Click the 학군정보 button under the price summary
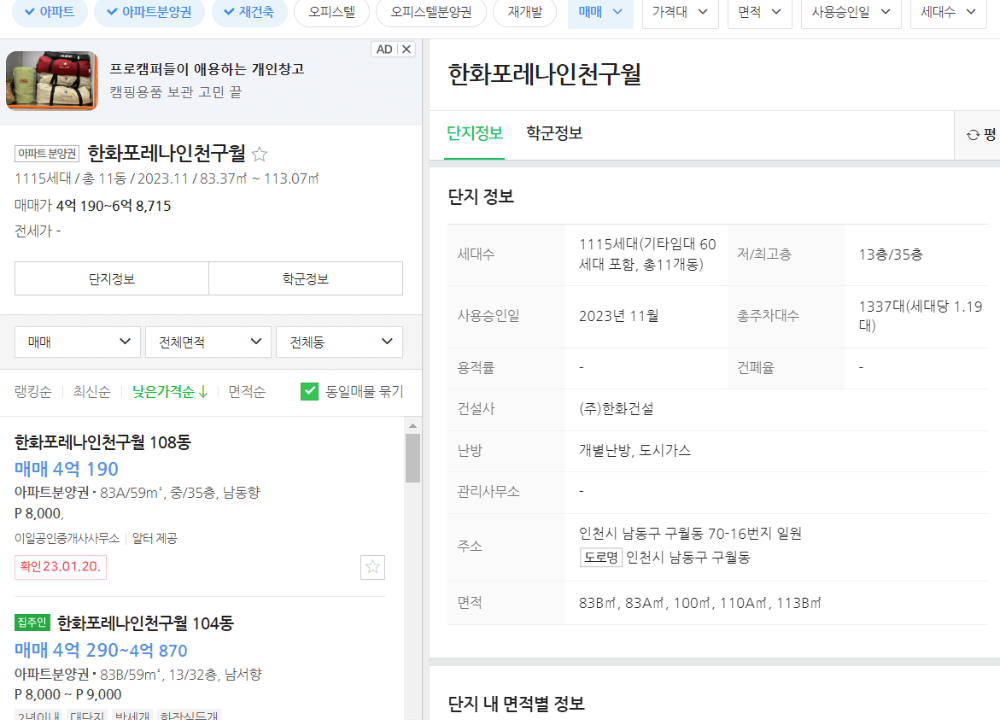 coord(305,279)
